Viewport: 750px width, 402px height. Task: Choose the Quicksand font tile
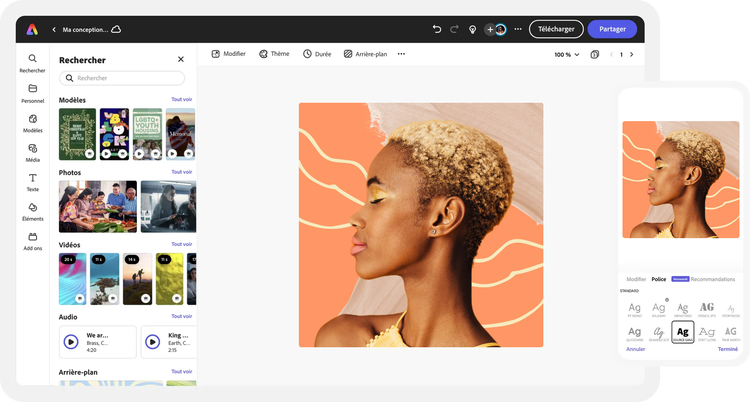pos(635,333)
